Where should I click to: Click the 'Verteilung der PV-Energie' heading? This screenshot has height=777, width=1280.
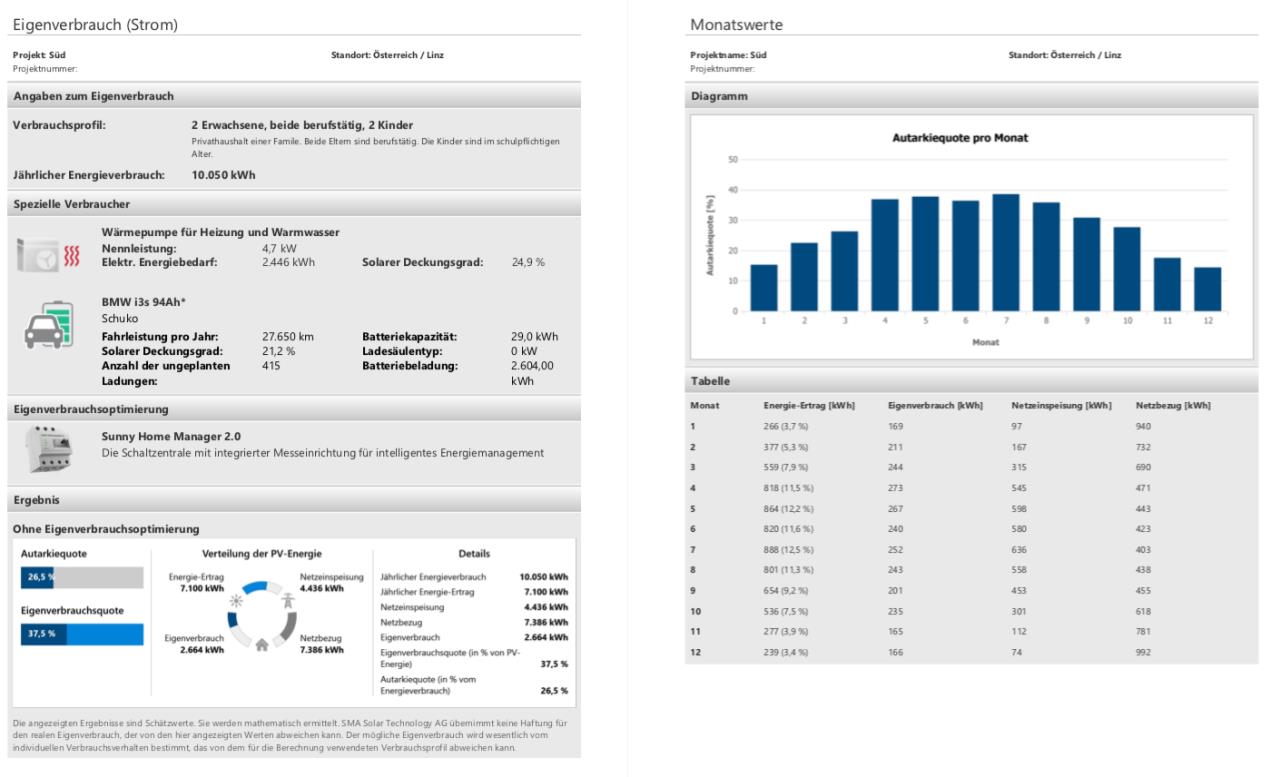pos(261,553)
